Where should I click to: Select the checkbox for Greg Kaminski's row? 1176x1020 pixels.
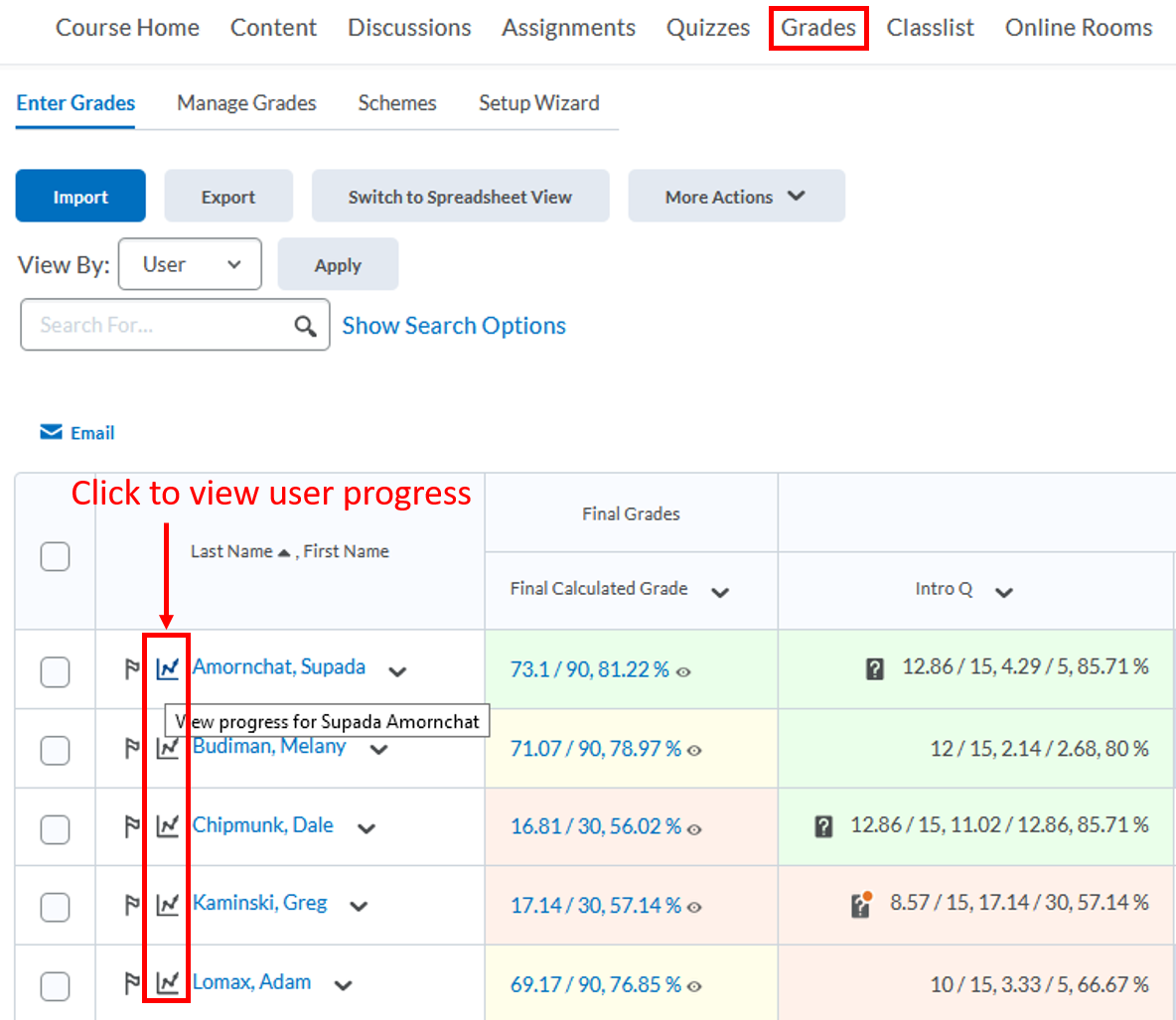(x=55, y=906)
